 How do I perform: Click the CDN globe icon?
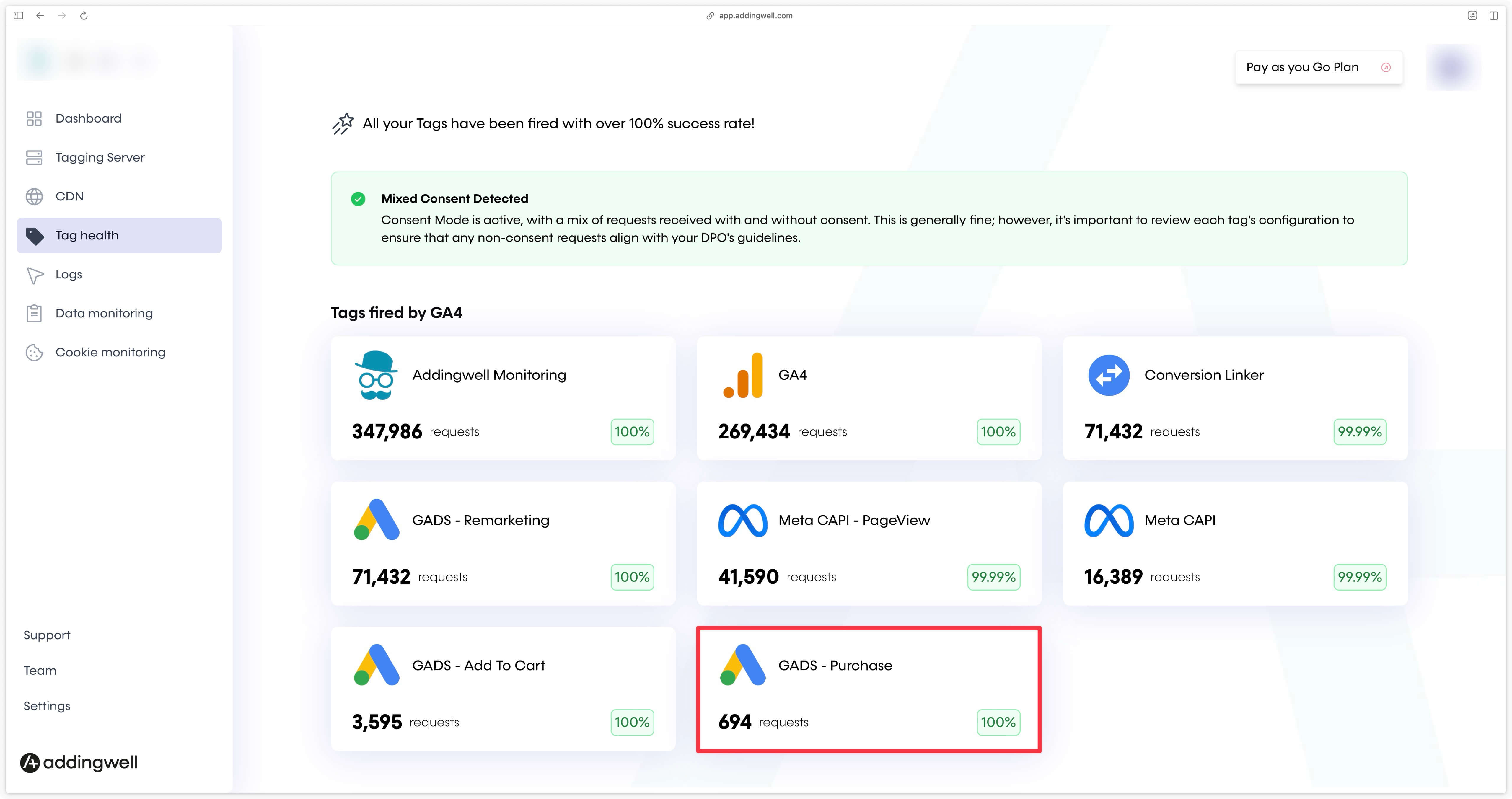pos(34,197)
